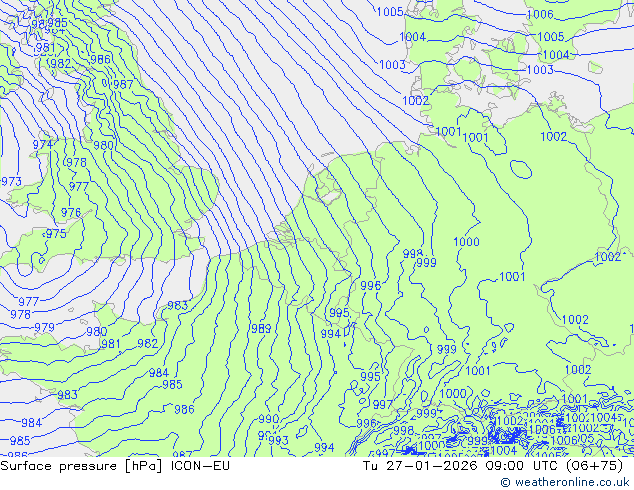Click the 974 isobar label
Viewport: 634px width, 490px height.
click(42, 145)
